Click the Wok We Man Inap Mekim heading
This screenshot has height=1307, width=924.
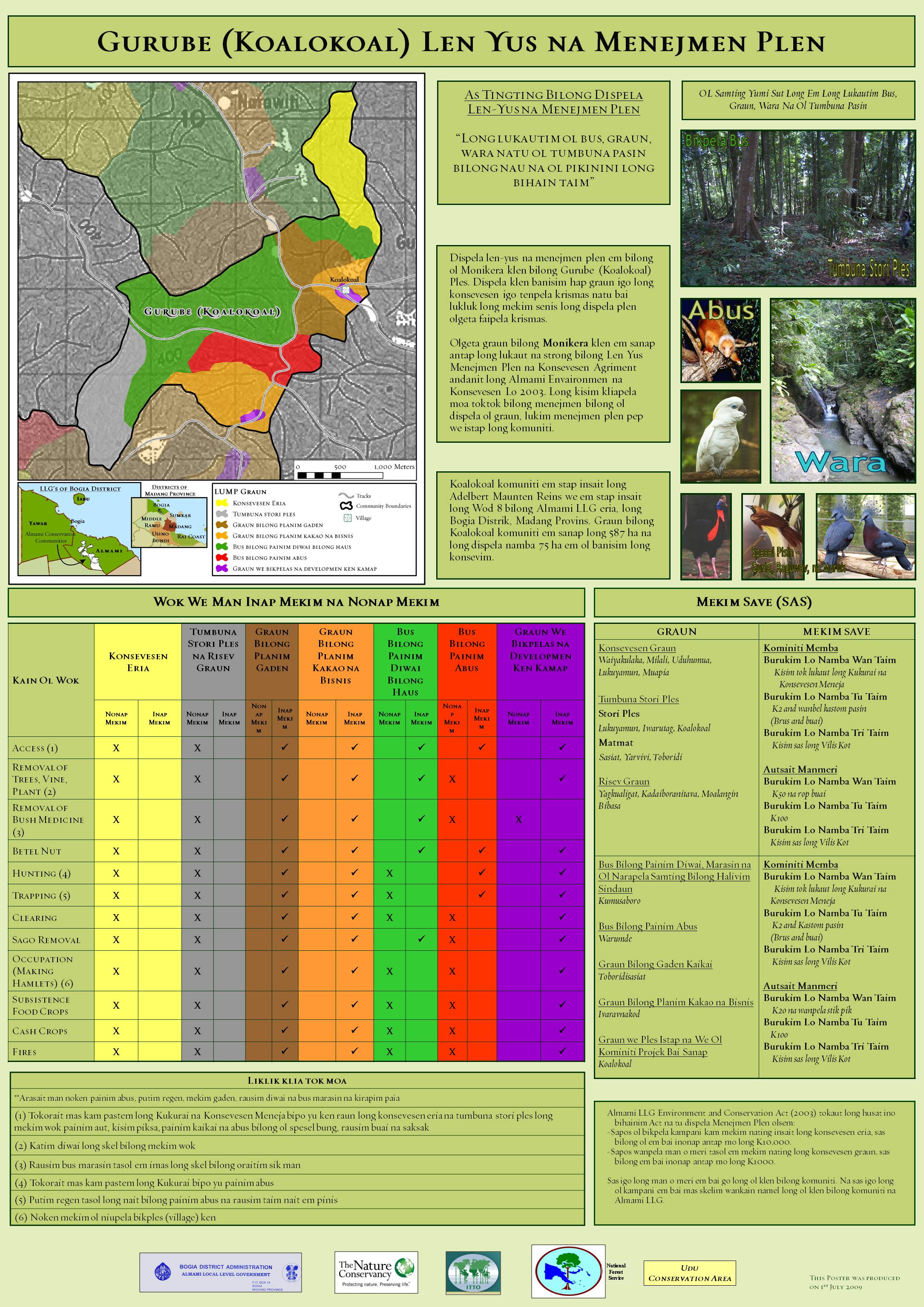296,602
